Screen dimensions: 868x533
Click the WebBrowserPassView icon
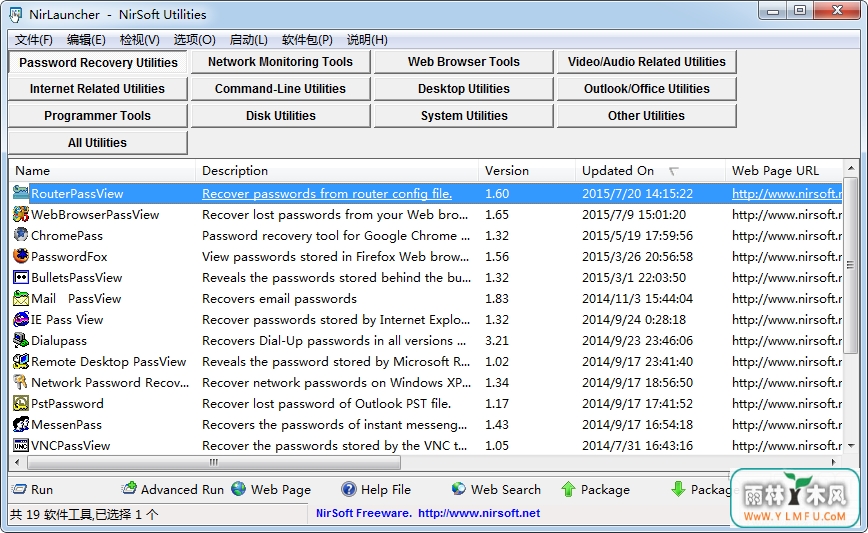tap(21, 214)
